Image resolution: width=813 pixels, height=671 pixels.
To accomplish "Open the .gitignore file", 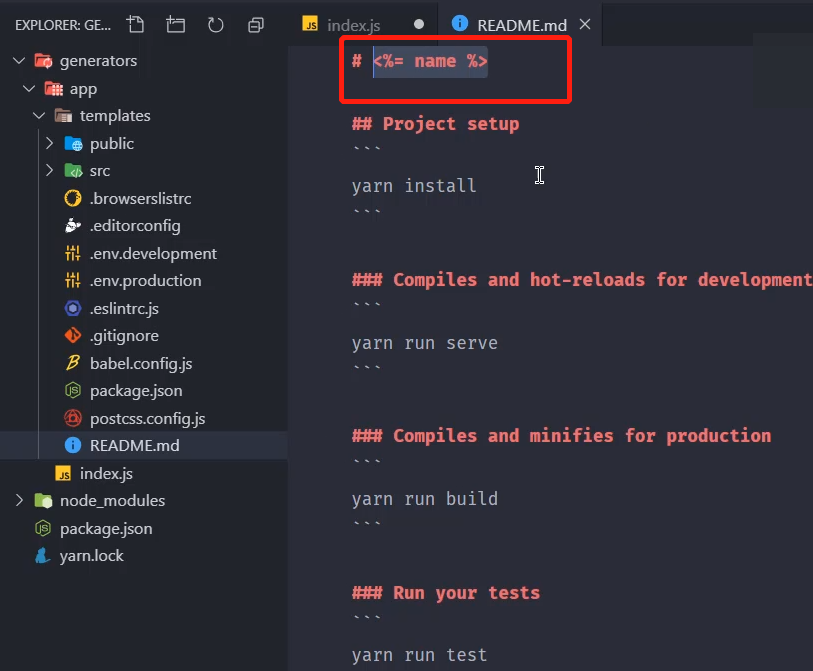I will pyautogui.click(x=124, y=336).
